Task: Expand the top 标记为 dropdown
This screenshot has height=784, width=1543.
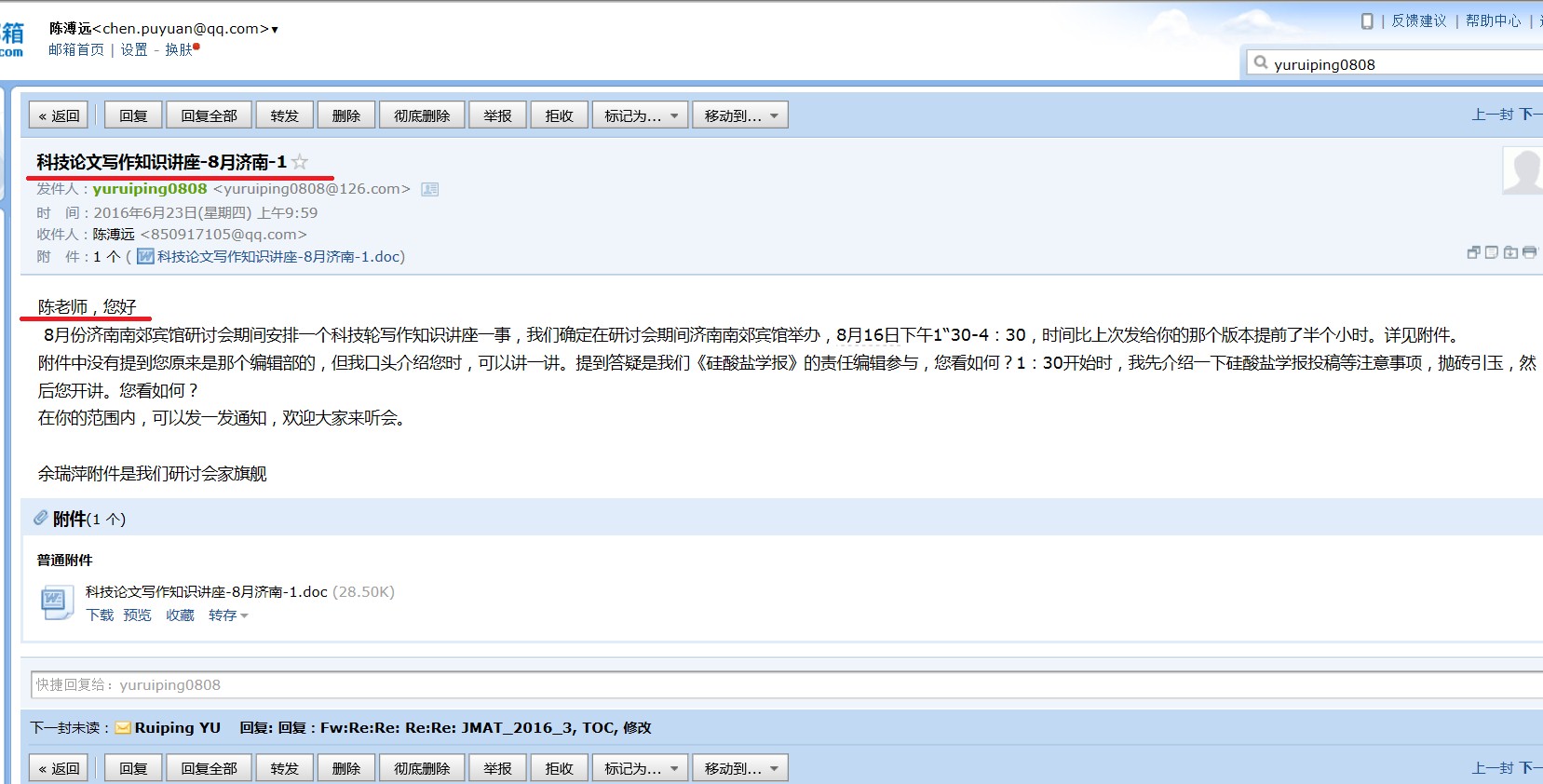Action: pyautogui.click(x=641, y=115)
